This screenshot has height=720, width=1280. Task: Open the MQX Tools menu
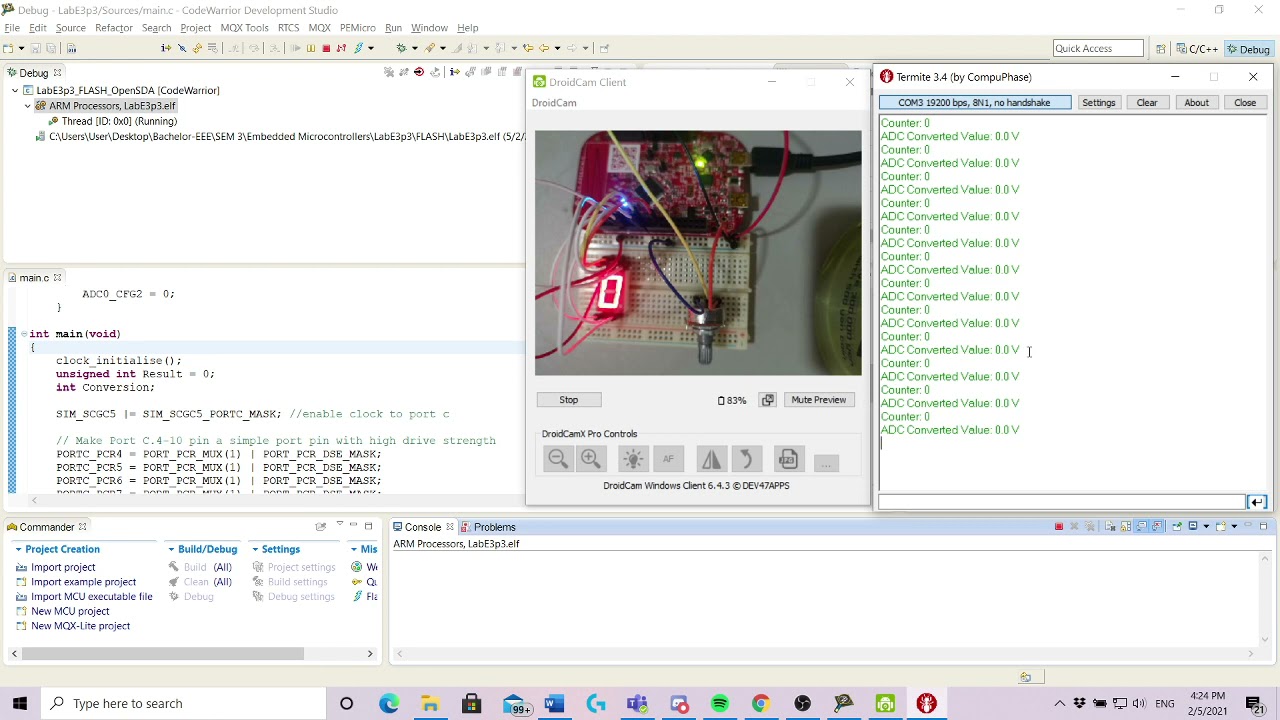click(244, 28)
